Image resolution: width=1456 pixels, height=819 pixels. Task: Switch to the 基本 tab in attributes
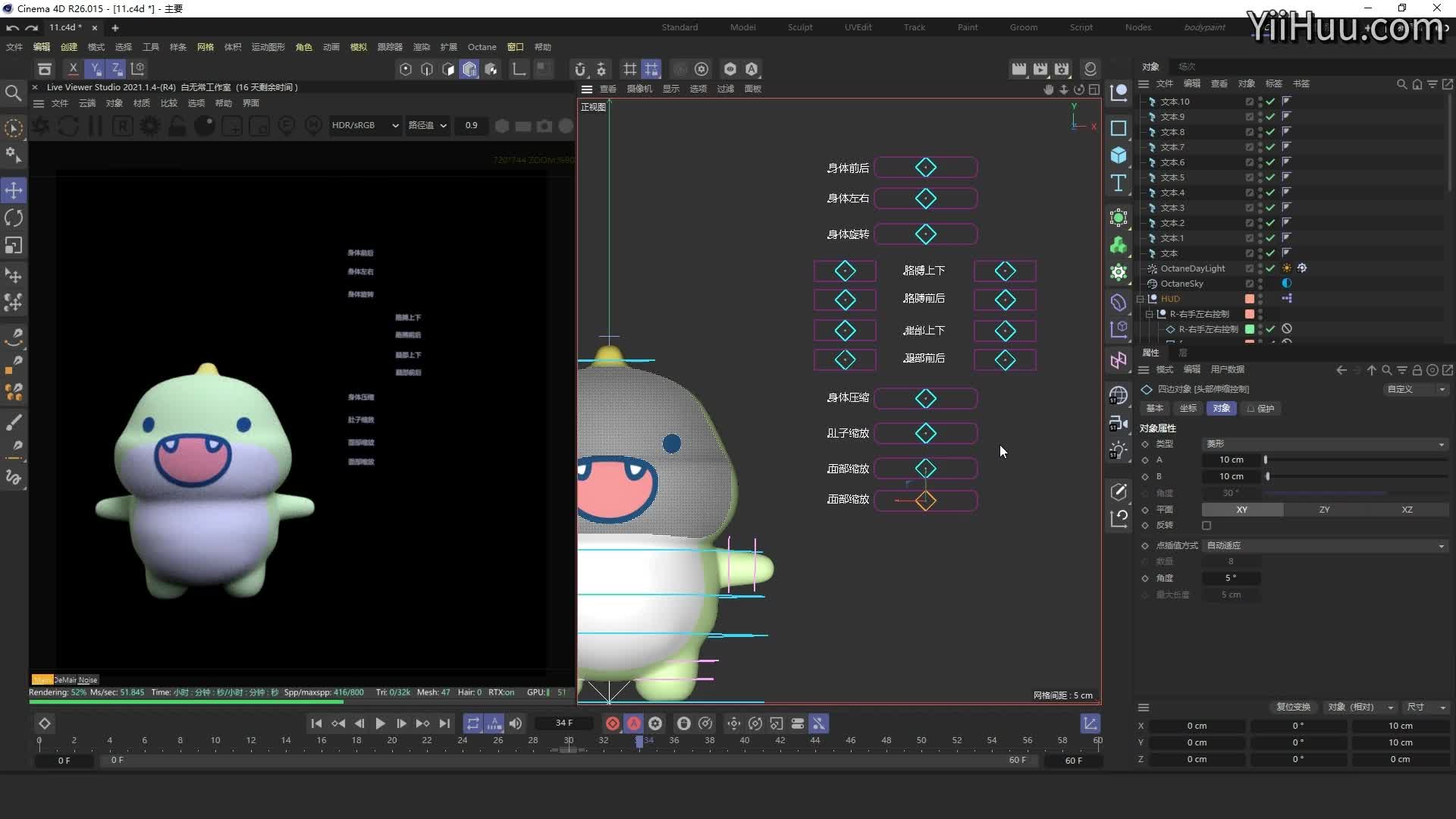click(x=1154, y=408)
